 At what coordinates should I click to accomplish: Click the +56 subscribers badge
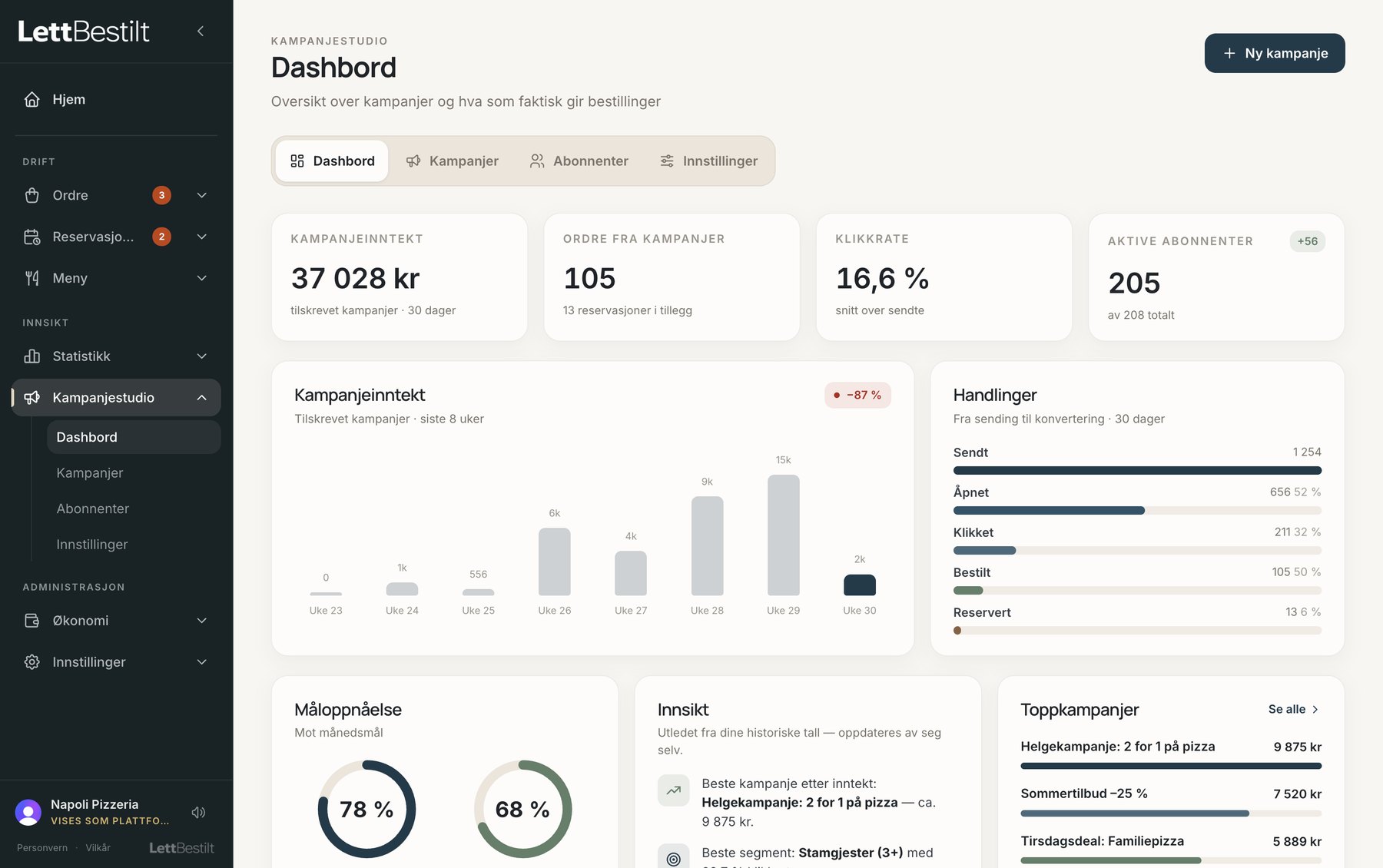pyautogui.click(x=1307, y=241)
